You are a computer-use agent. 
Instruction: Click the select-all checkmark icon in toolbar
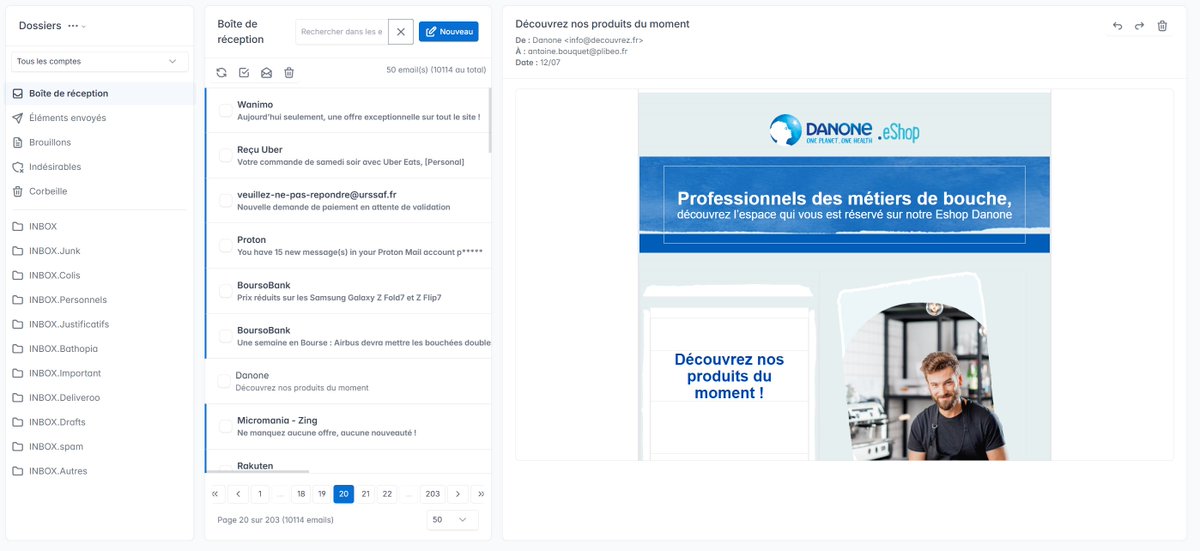tap(244, 72)
